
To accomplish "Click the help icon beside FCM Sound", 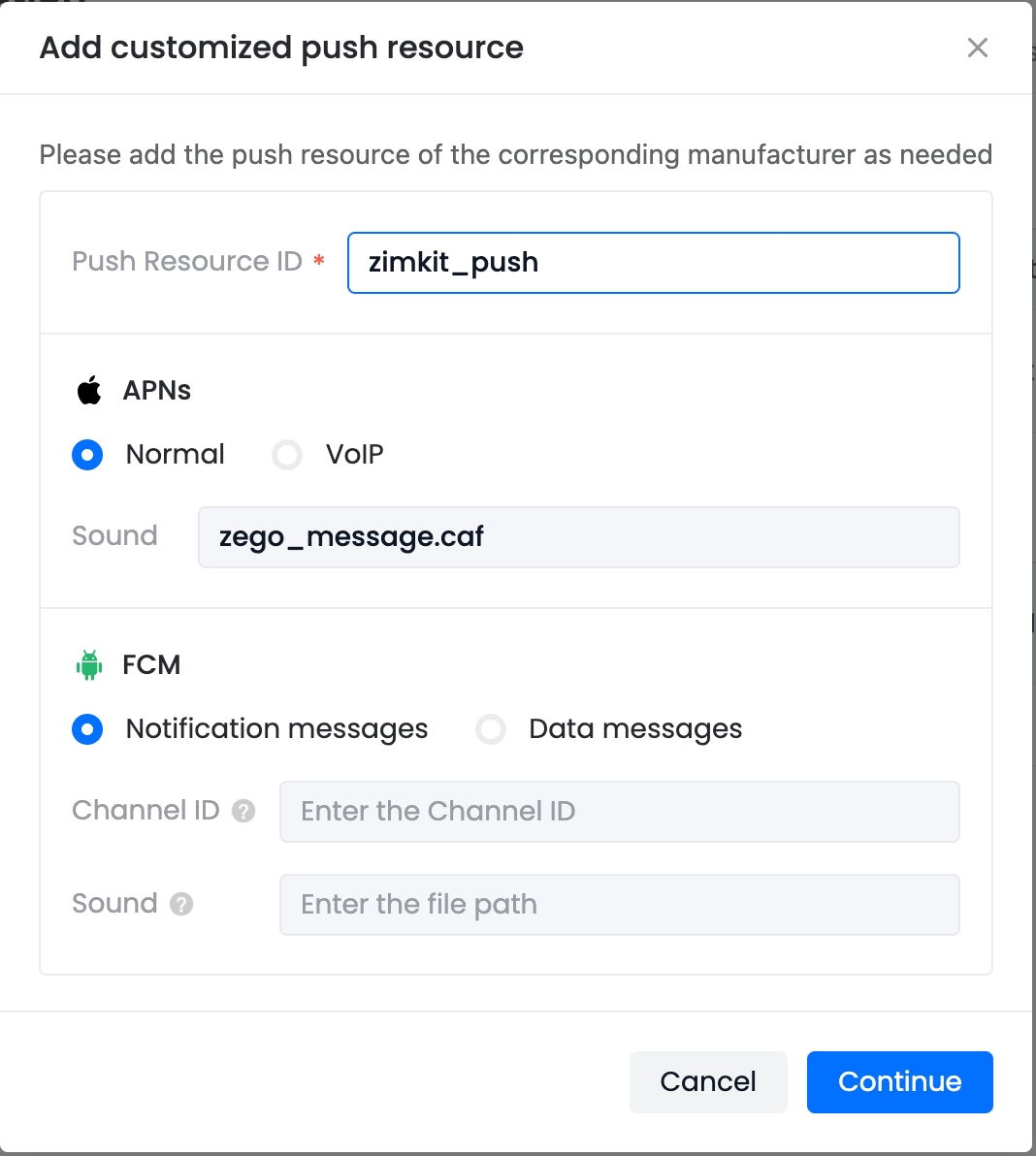I will pyautogui.click(x=181, y=904).
